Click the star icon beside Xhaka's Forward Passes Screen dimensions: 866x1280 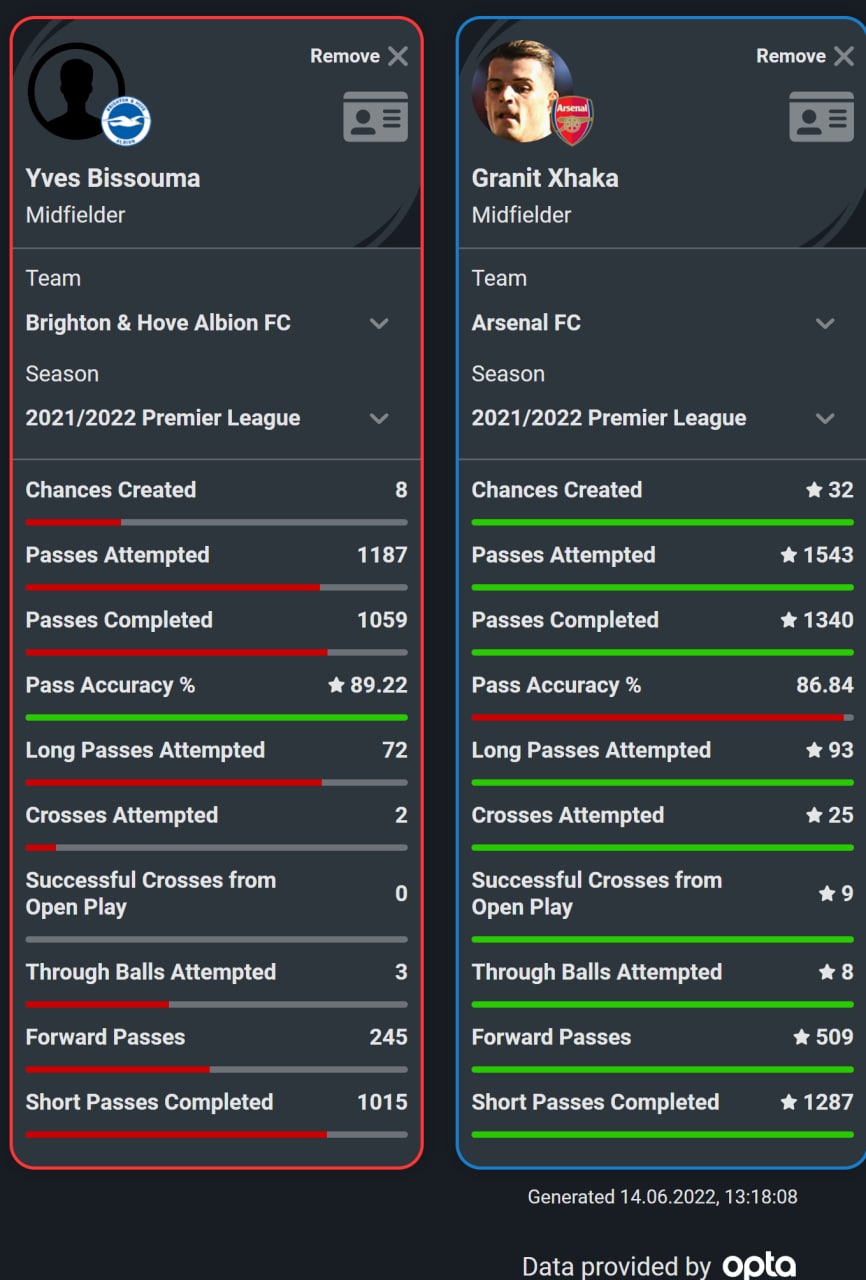click(802, 1038)
